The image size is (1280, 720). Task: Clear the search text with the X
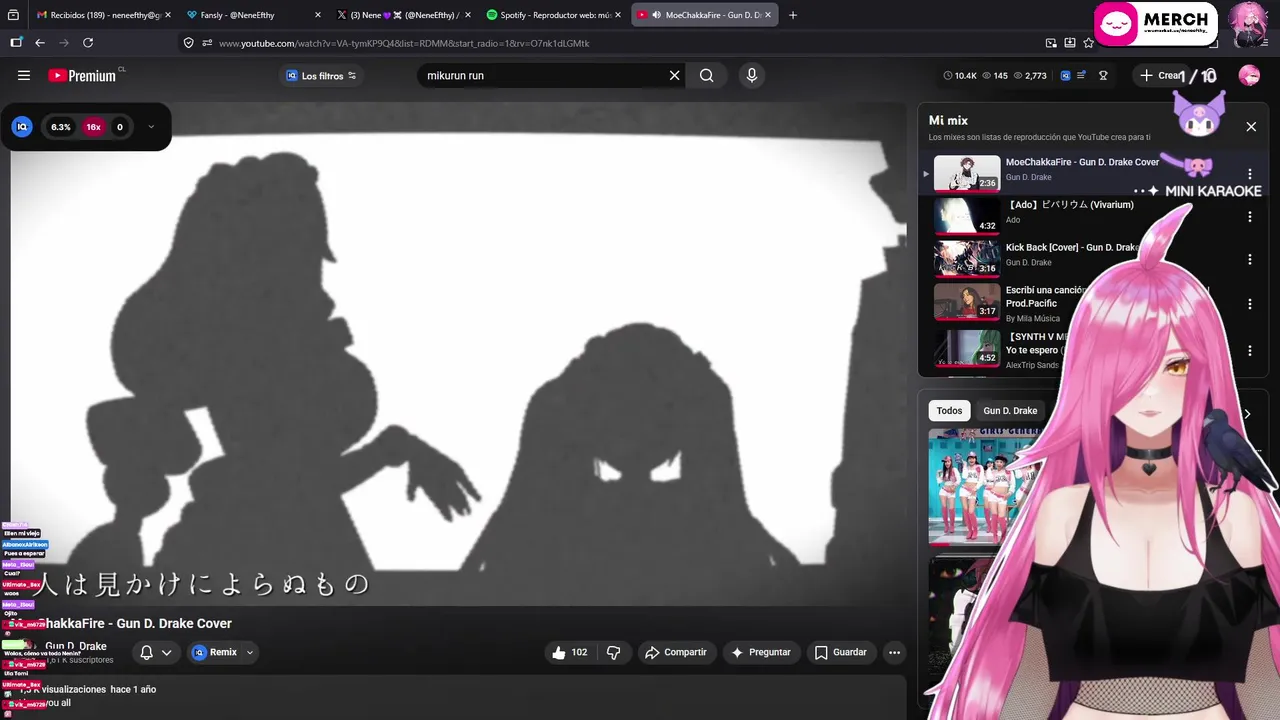(674, 75)
